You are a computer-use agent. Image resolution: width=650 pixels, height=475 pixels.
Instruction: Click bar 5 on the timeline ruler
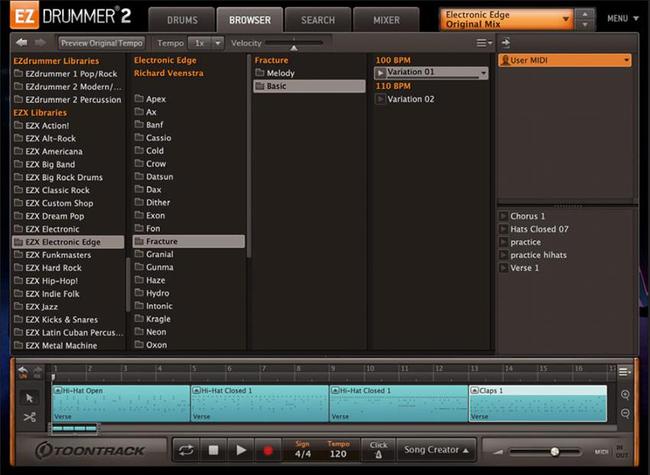194,368
